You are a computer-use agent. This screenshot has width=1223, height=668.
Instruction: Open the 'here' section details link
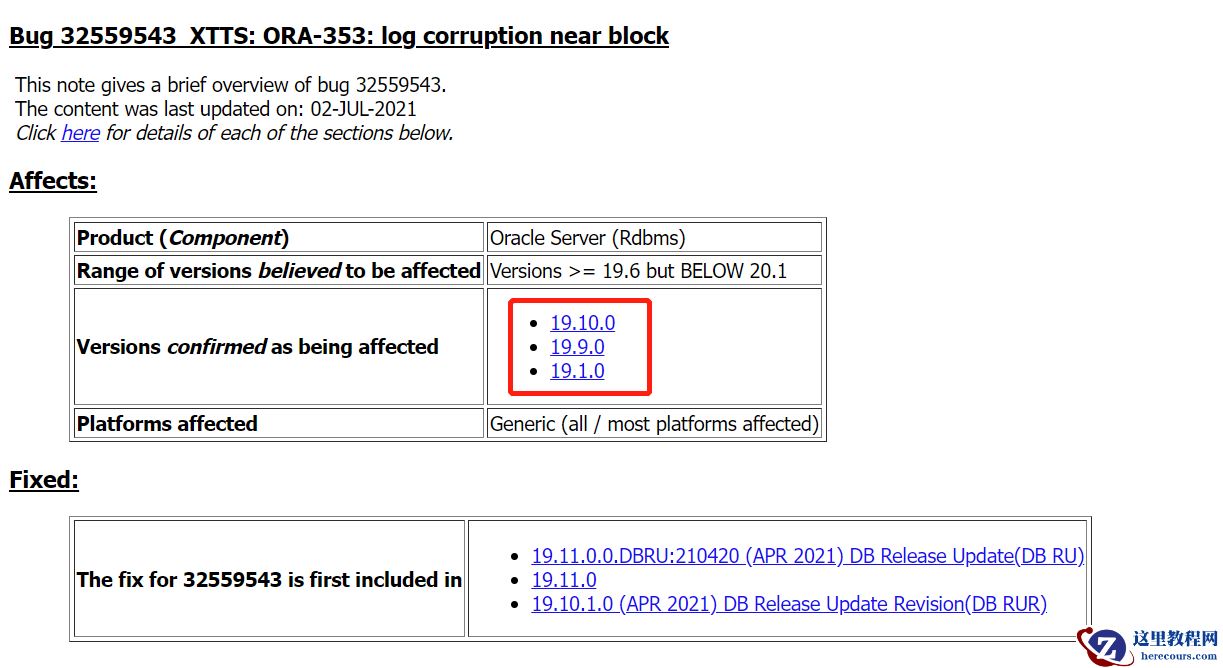click(80, 133)
